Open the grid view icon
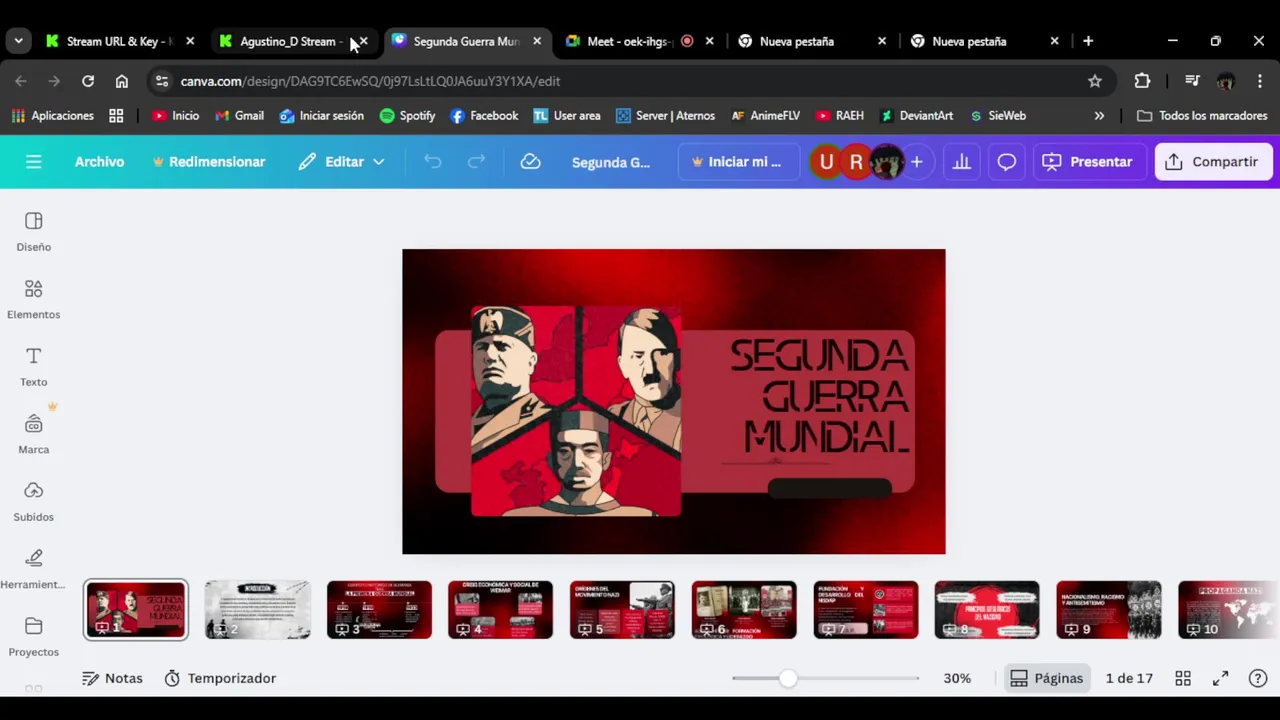Viewport: 1280px width, 720px height. click(1183, 678)
